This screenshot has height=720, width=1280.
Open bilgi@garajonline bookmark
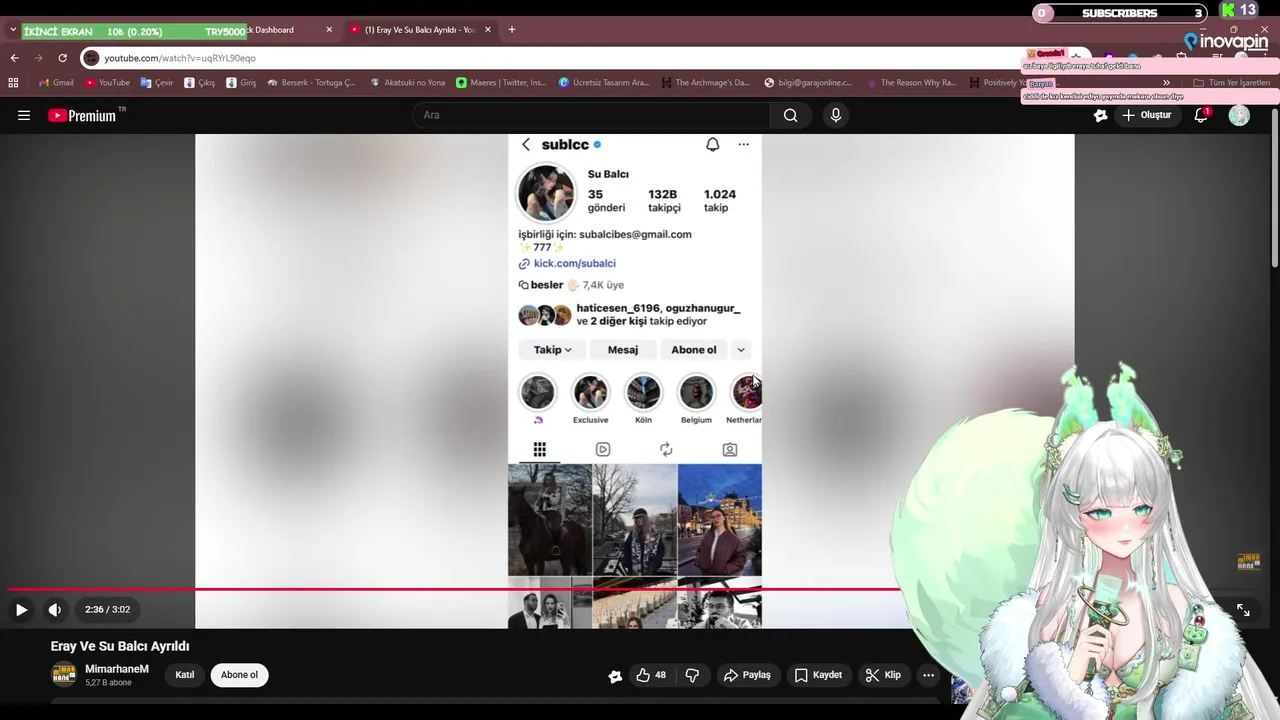point(808,83)
